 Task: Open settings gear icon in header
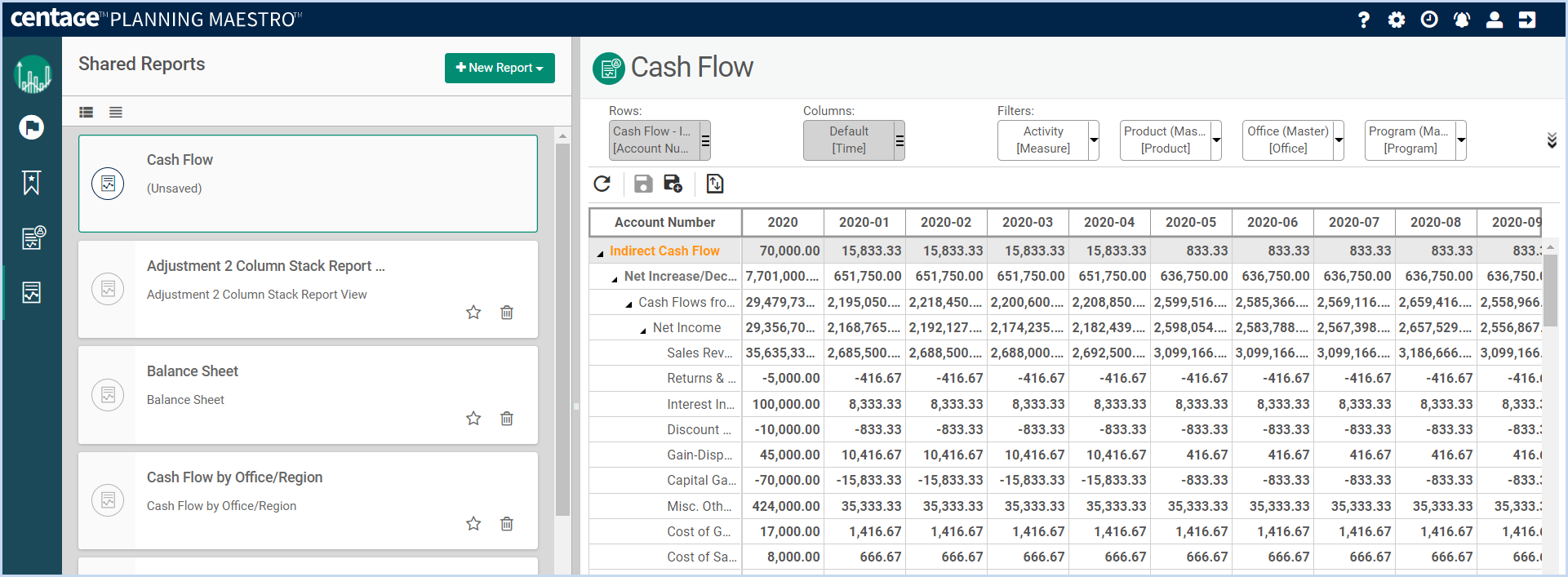pyautogui.click(x=1397, y=20)
